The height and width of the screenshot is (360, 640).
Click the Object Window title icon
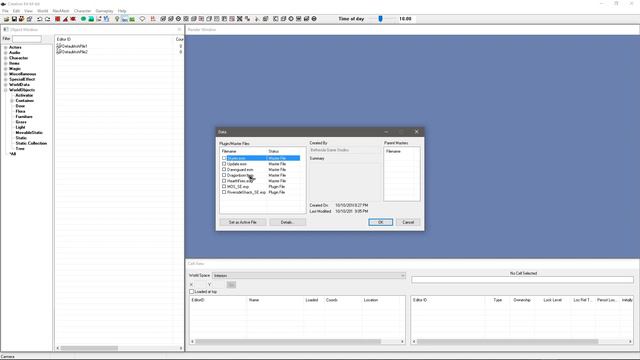click(6, 29)
